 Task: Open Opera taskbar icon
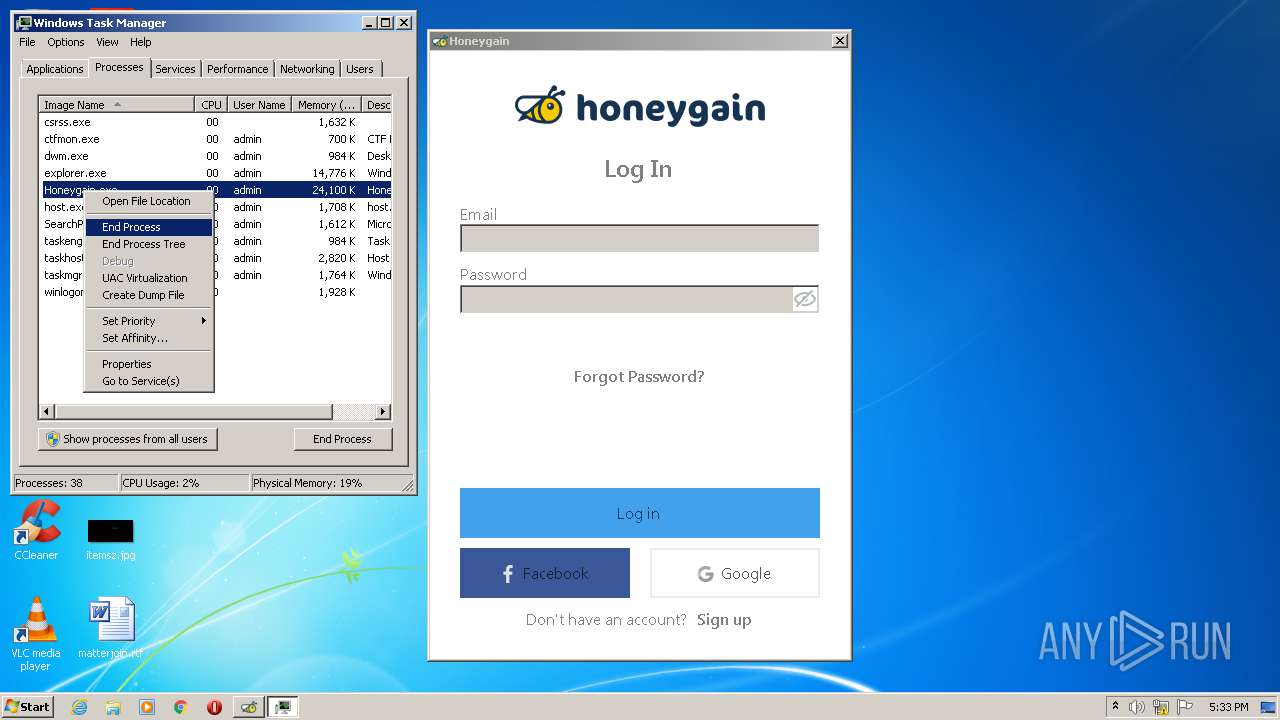point(214,707)
